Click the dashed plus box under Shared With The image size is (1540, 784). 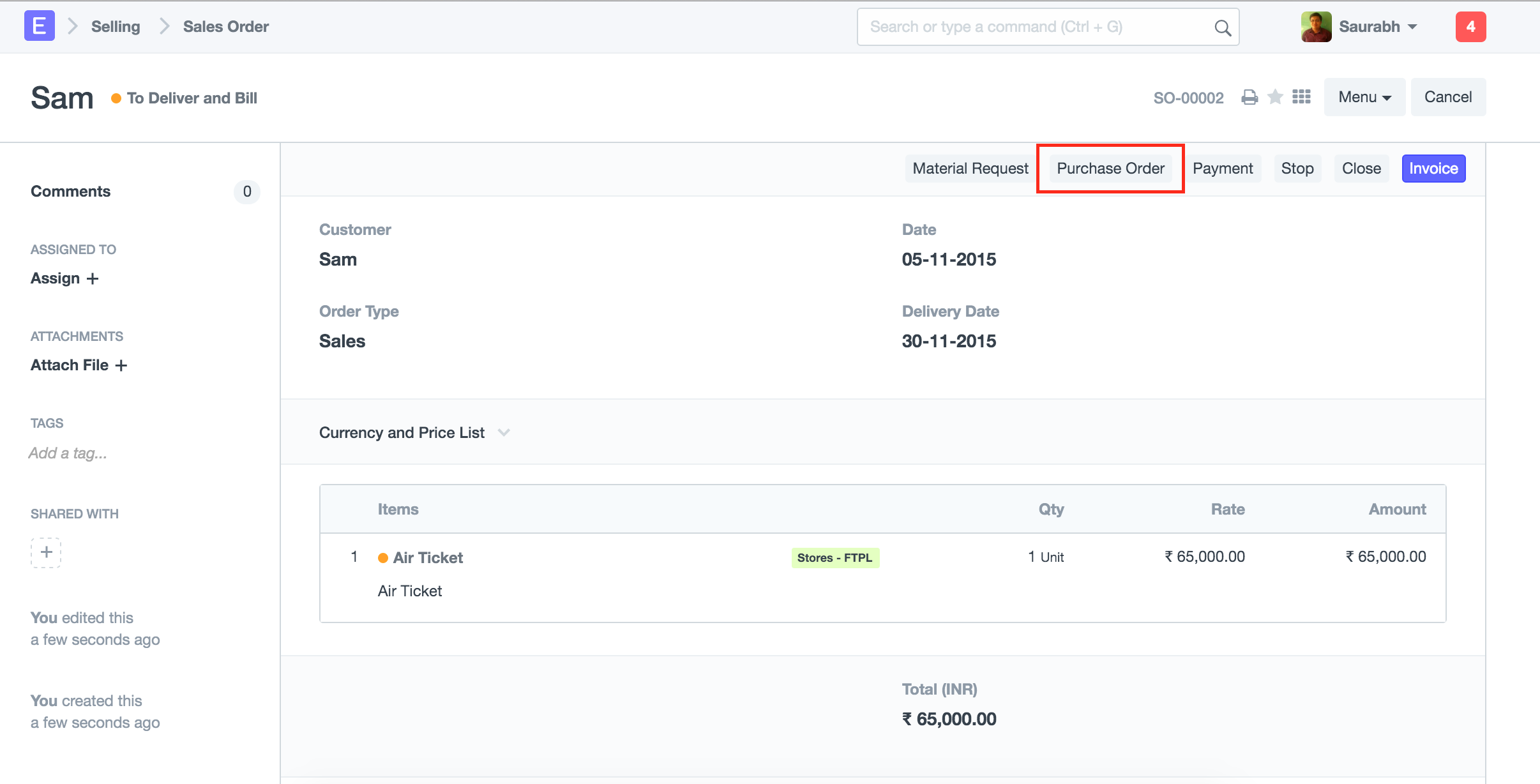[x=46, y=552]
